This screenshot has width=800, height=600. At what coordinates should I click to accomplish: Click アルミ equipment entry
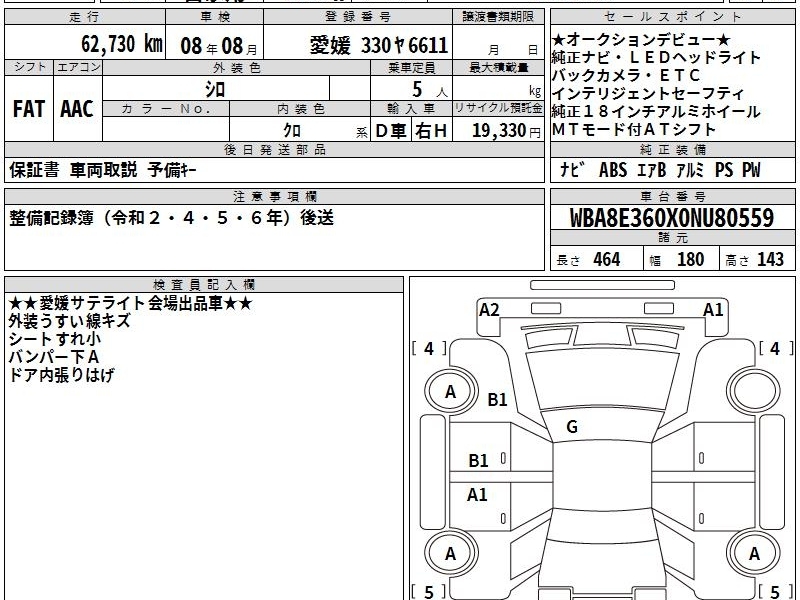click(x=690, y=170)
